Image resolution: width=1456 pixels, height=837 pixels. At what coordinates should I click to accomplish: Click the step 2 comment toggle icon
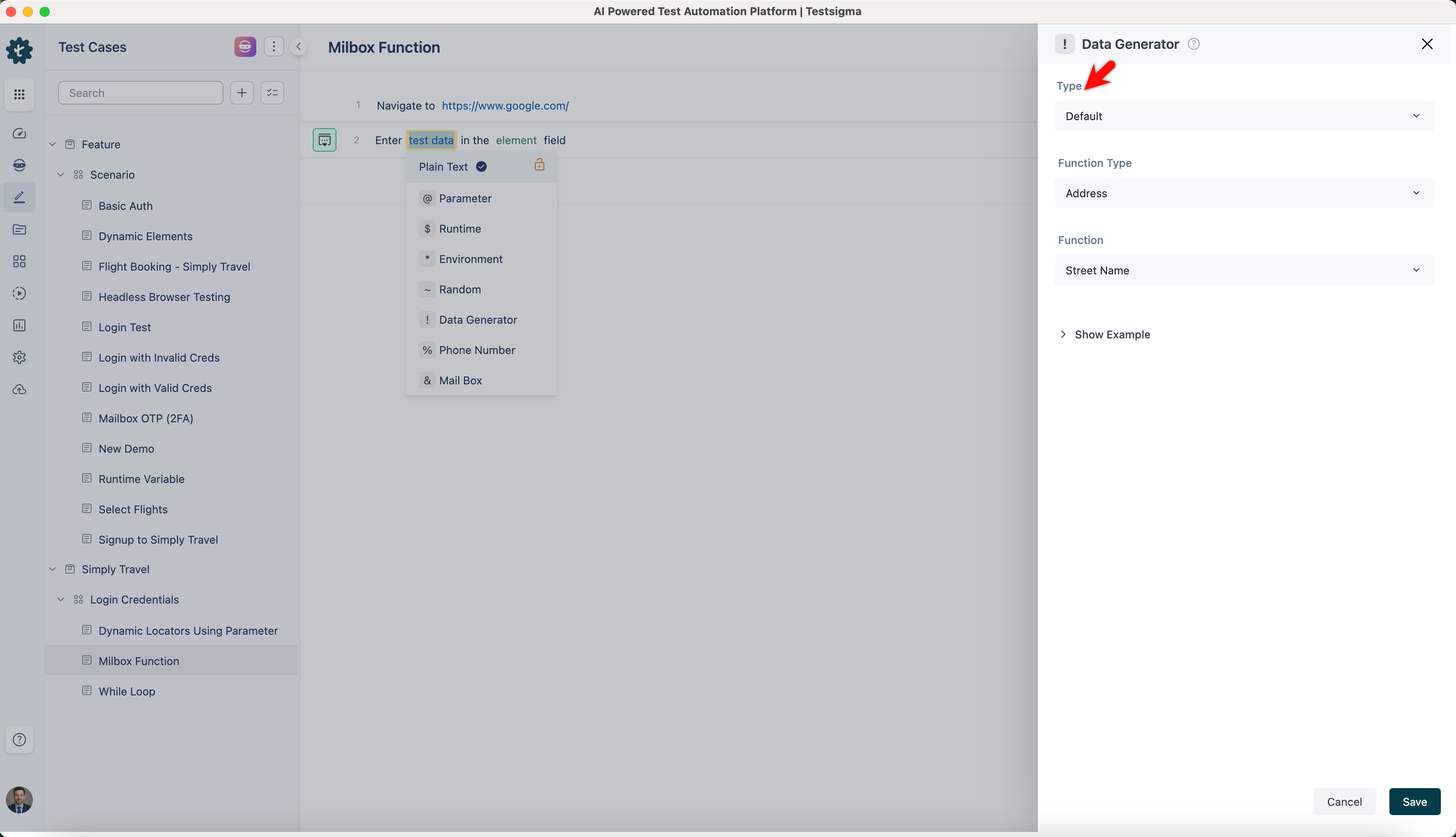click(324, 139)
